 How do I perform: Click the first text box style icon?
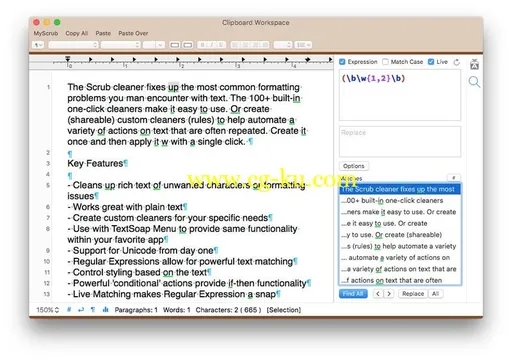click(x=175, y=45)
